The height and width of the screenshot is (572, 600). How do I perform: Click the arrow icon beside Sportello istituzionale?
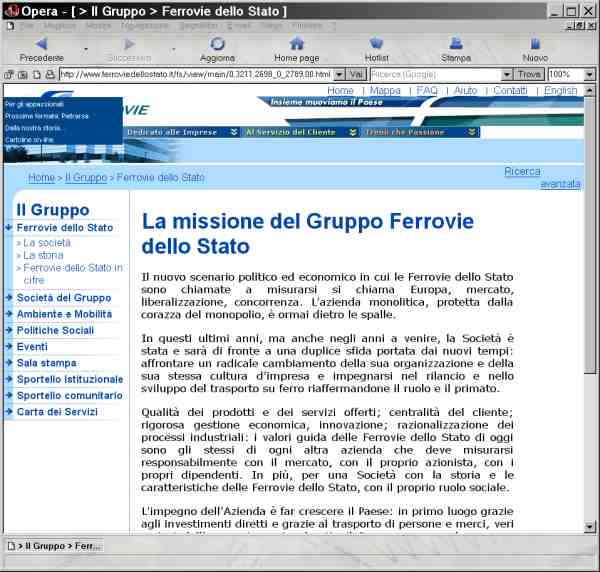[9, 379]
